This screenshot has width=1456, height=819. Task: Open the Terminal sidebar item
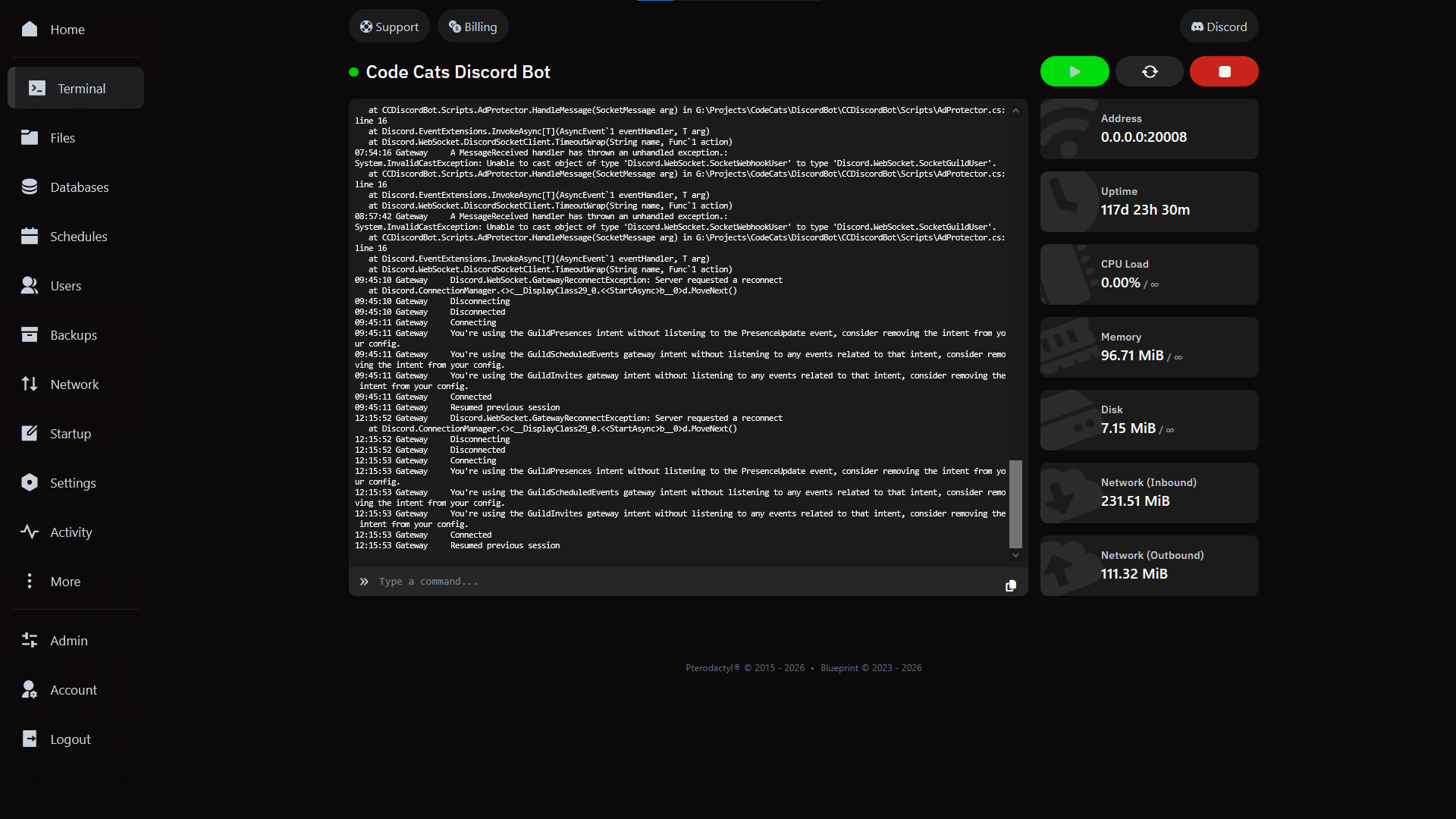(x=76, y=88)
